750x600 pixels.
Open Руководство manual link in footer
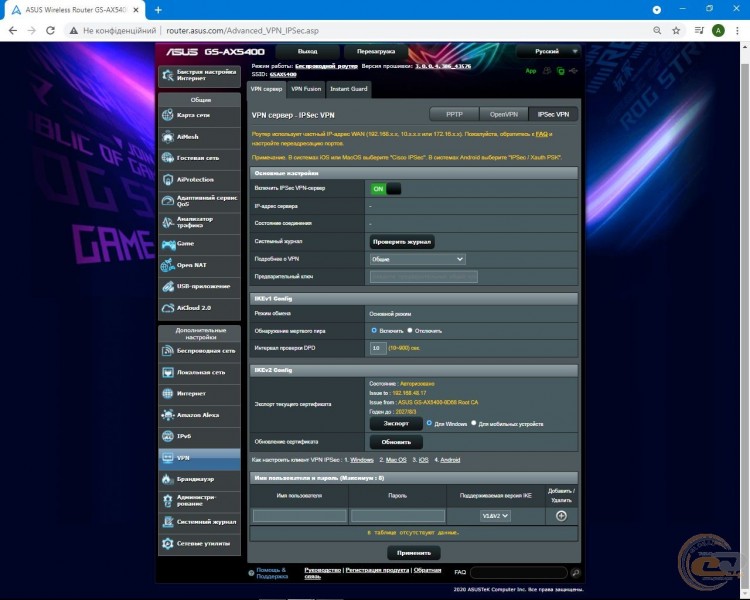pyautogui.click(x=322, y=570)
